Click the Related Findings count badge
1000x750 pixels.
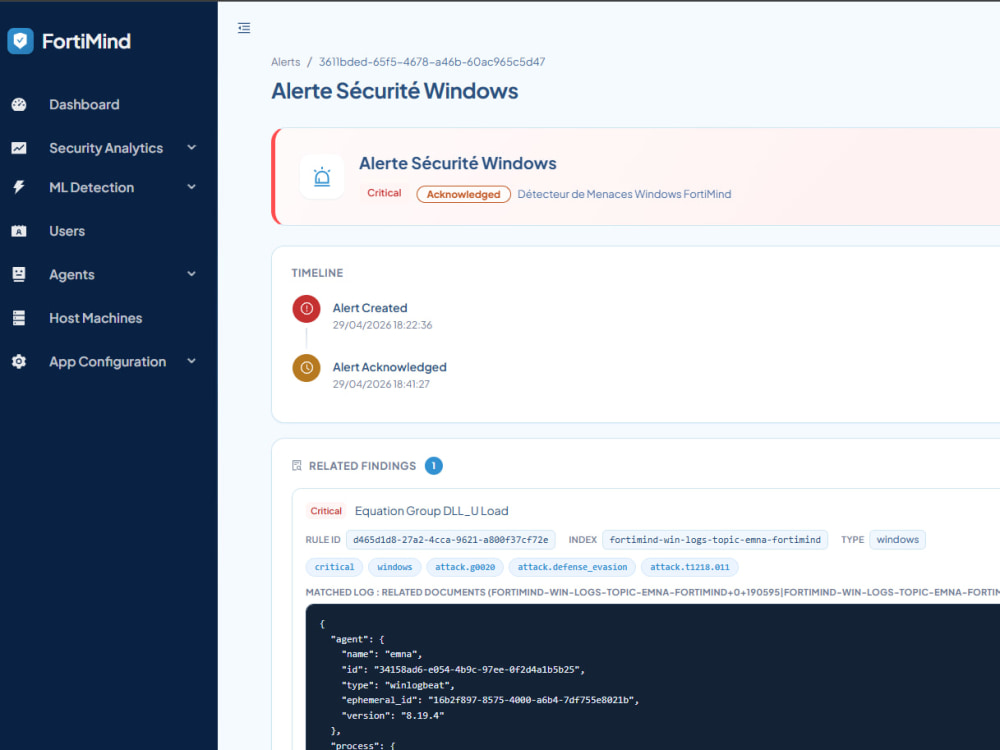coord(434,466)
